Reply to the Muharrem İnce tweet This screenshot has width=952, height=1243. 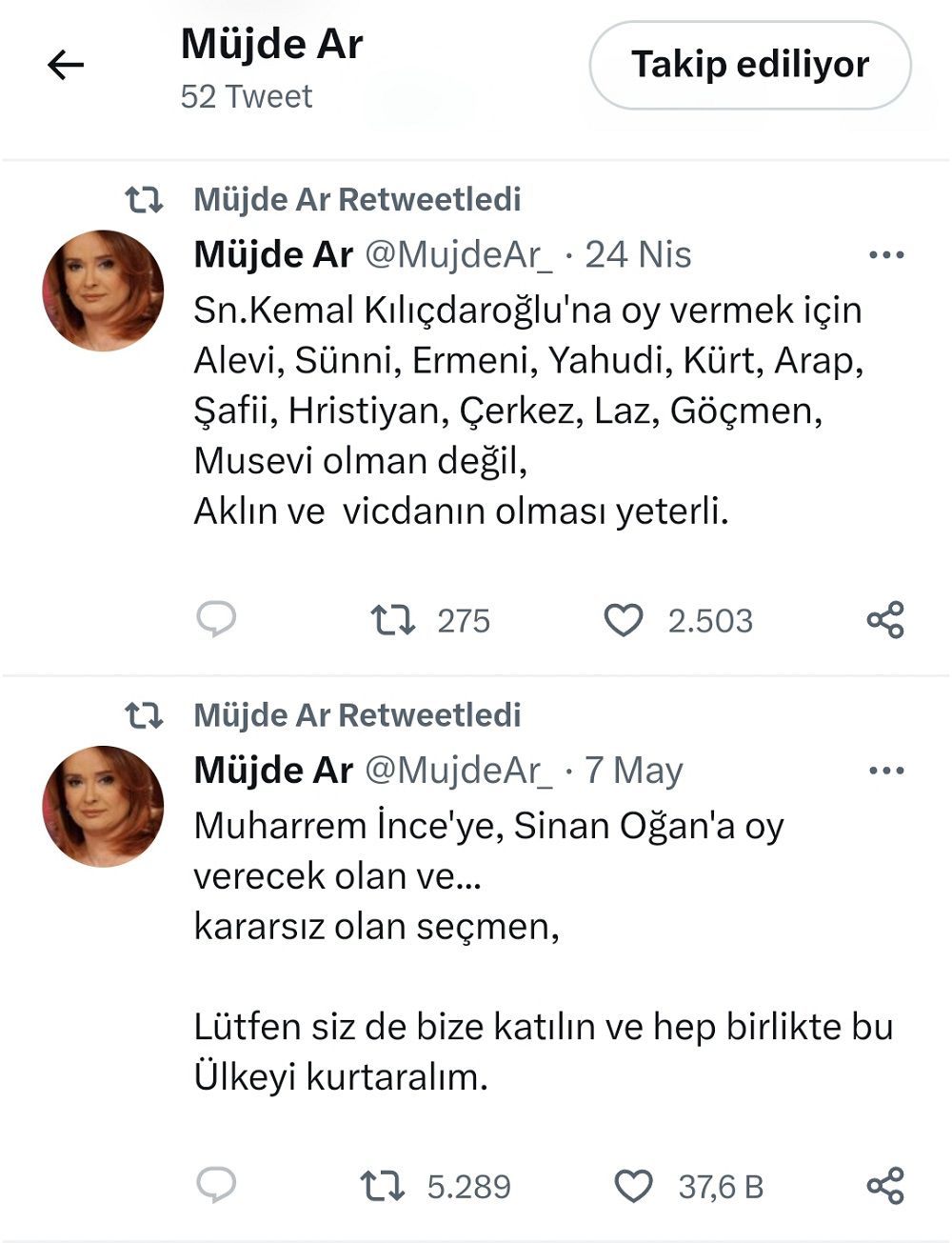(216, 1185)
